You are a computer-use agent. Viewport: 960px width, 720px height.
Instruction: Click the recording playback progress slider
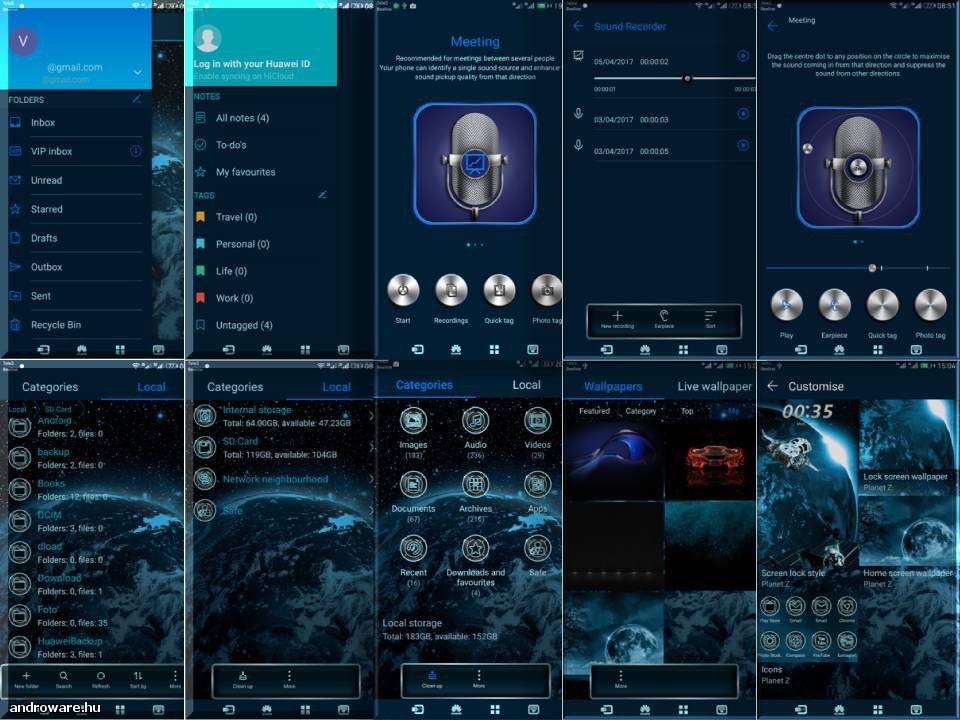(674, 78)
